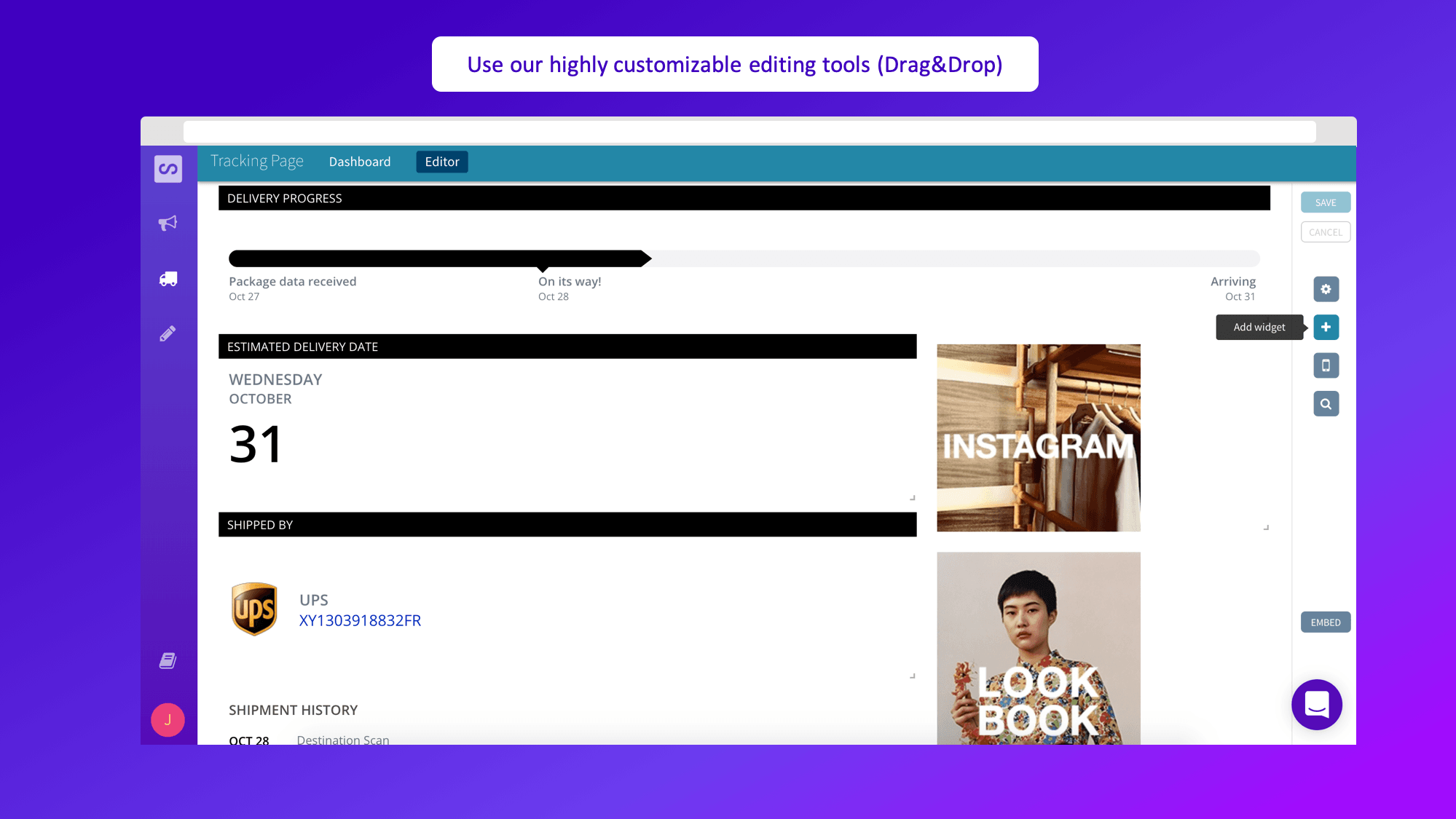The height and width of the screenshot is (819, 1456).
Task: Expand the ESTIMATED DELIVERY DATE section
Action: [912, 498]
